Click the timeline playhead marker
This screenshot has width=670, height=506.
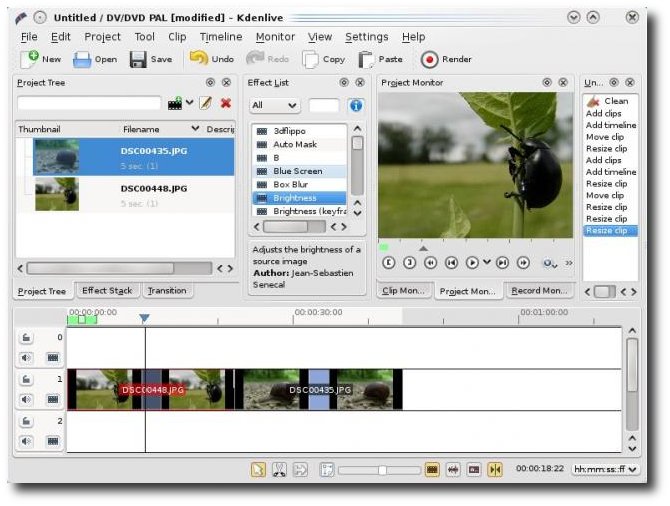[144, 318]
